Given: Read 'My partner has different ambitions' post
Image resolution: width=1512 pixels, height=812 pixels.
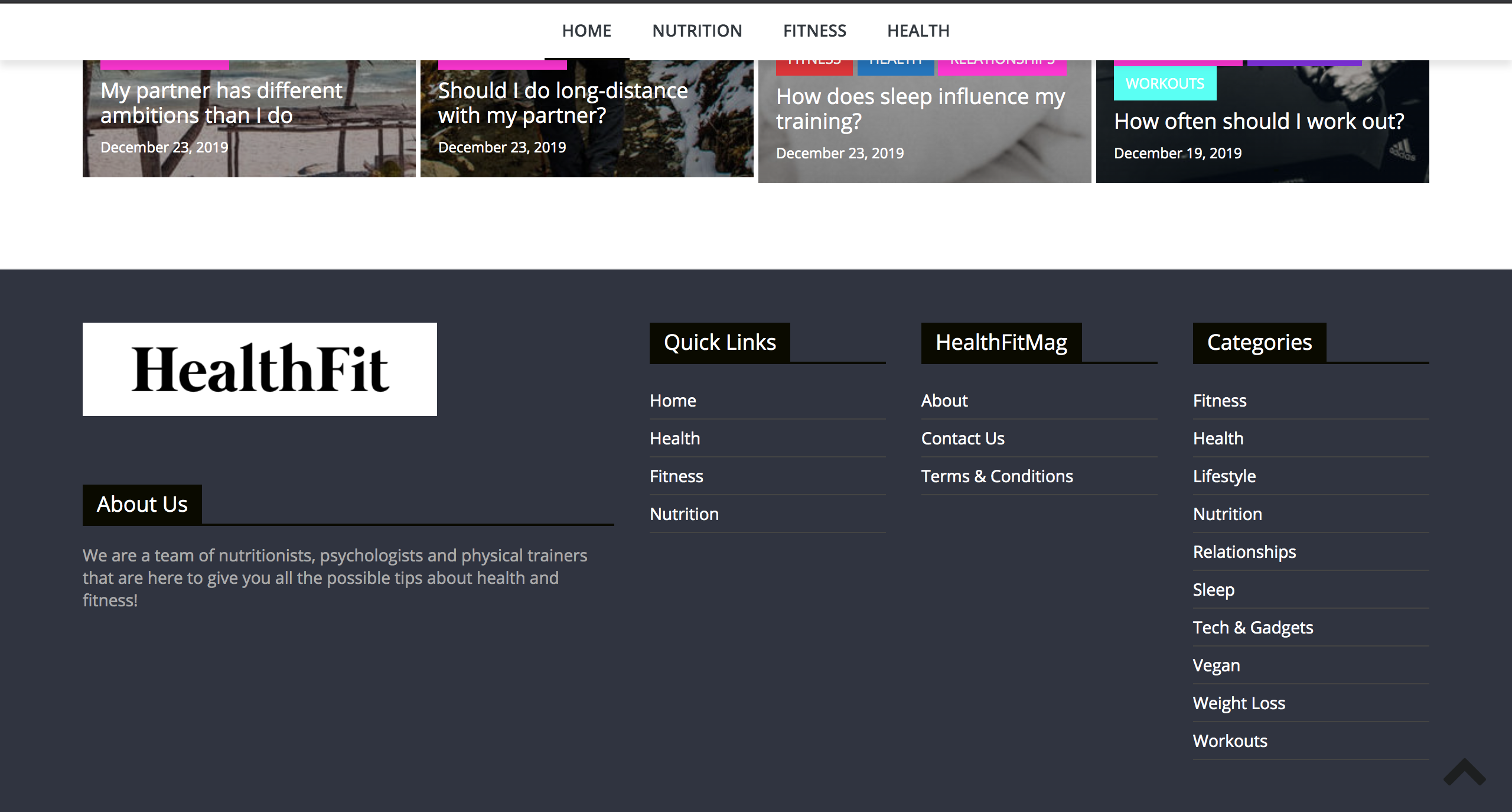Looking at the screenshot, I should point(221,103).
